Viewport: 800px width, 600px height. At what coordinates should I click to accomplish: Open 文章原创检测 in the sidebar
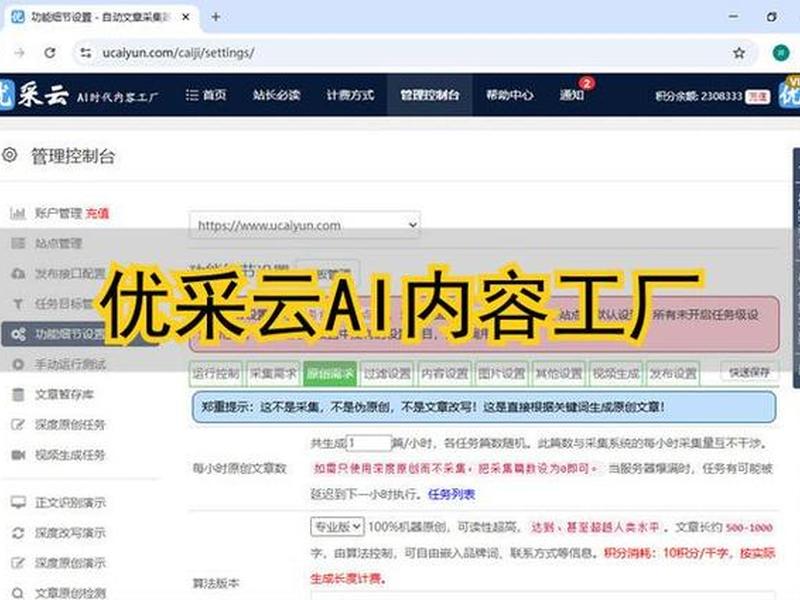[x=70, y=593]
